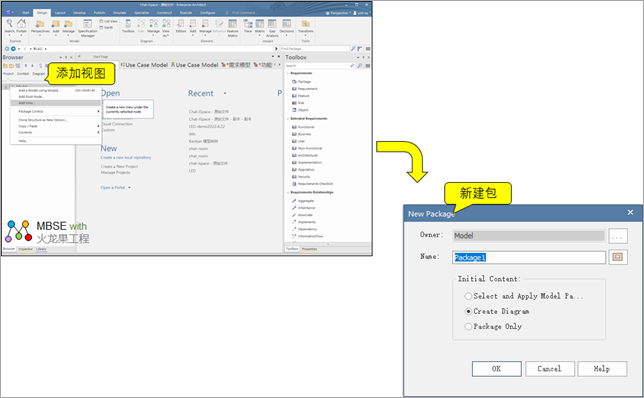Open the Editors ribbon icon
This screenshot has height=398, width=644.
pos(181,27)
